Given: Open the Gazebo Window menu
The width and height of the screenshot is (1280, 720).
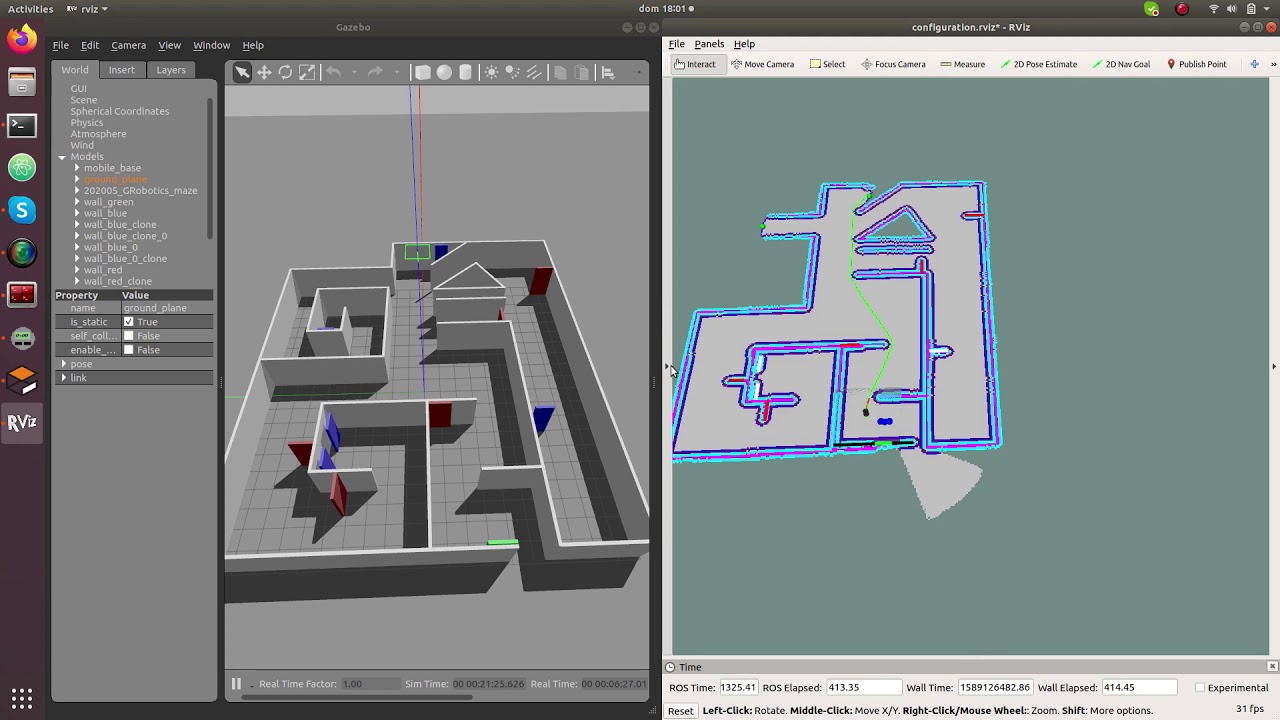Looking at the screenshot, I should pos(211,45).
